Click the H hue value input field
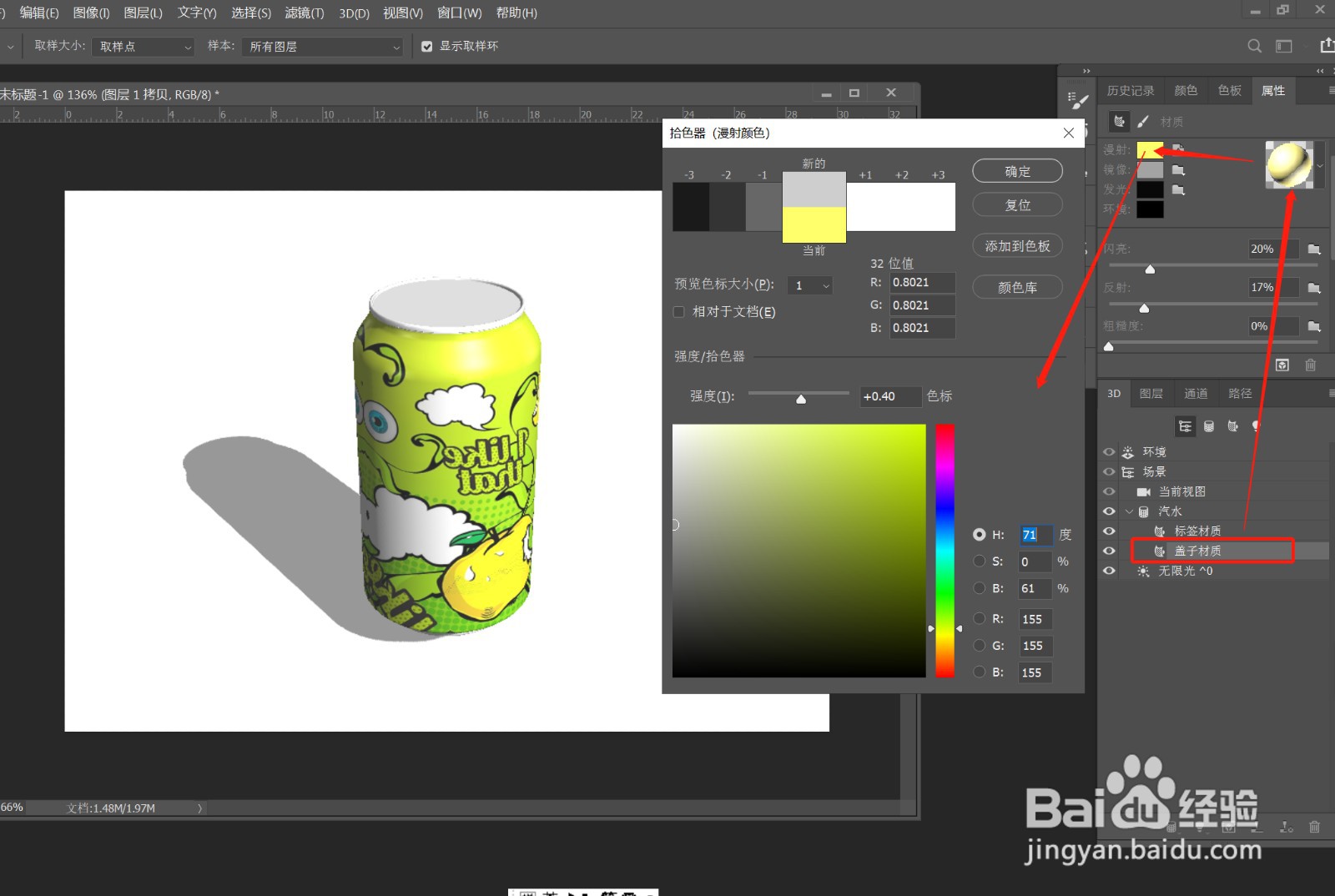The image size is (1335, 896). 1035,535
